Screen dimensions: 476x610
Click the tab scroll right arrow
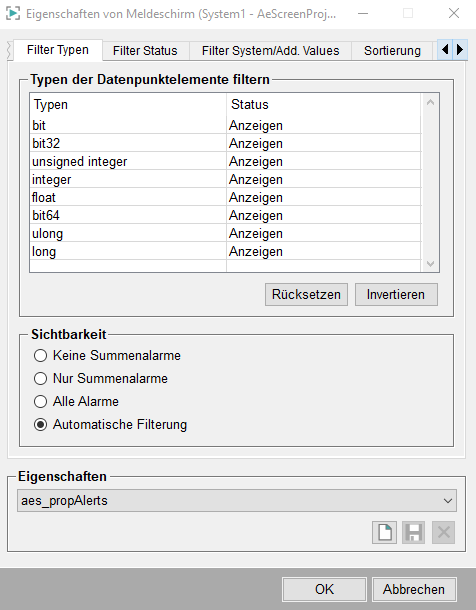pos(460,49)
